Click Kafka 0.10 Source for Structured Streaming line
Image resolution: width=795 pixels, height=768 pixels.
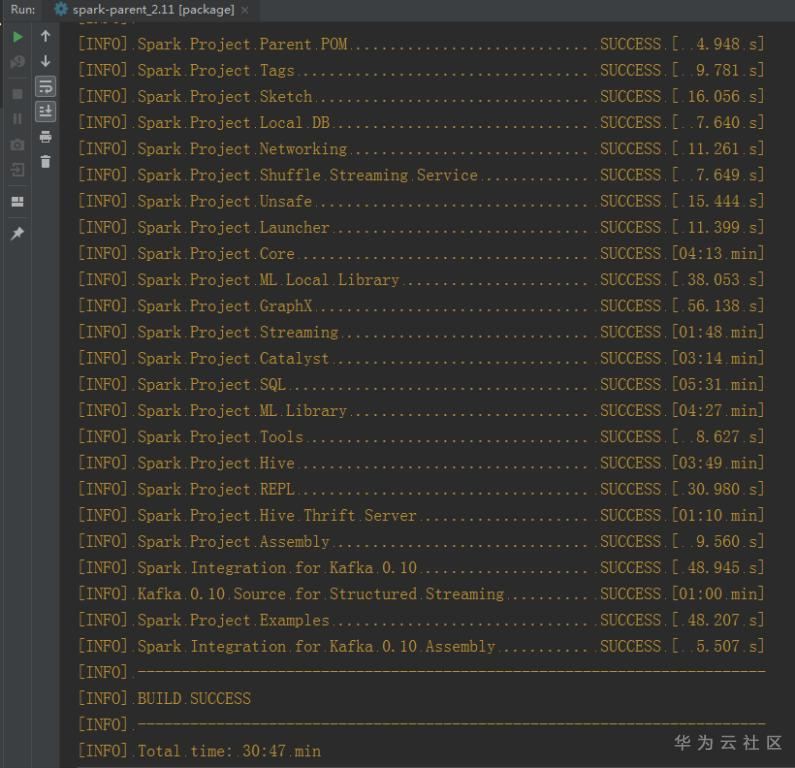tap(421, 594)
